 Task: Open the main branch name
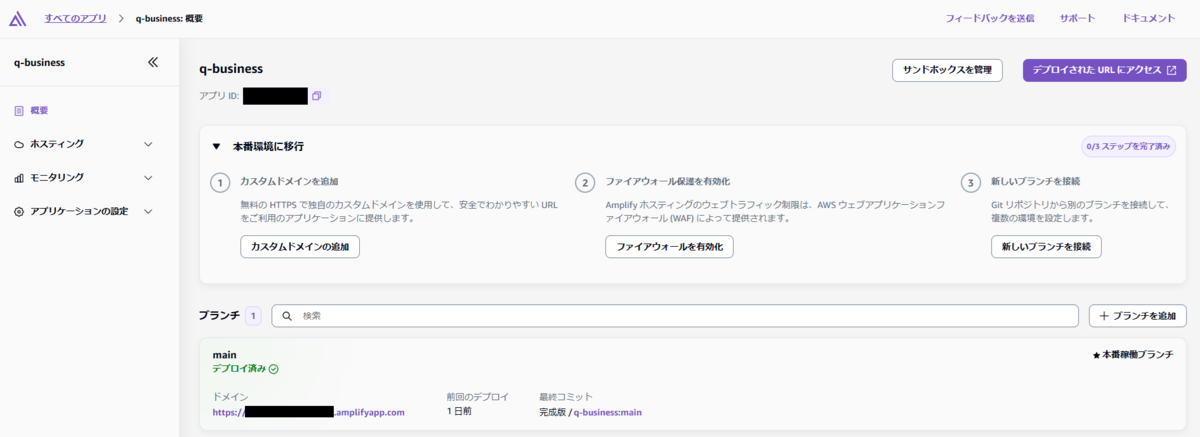pyautogui.click(x=224, y=354)
